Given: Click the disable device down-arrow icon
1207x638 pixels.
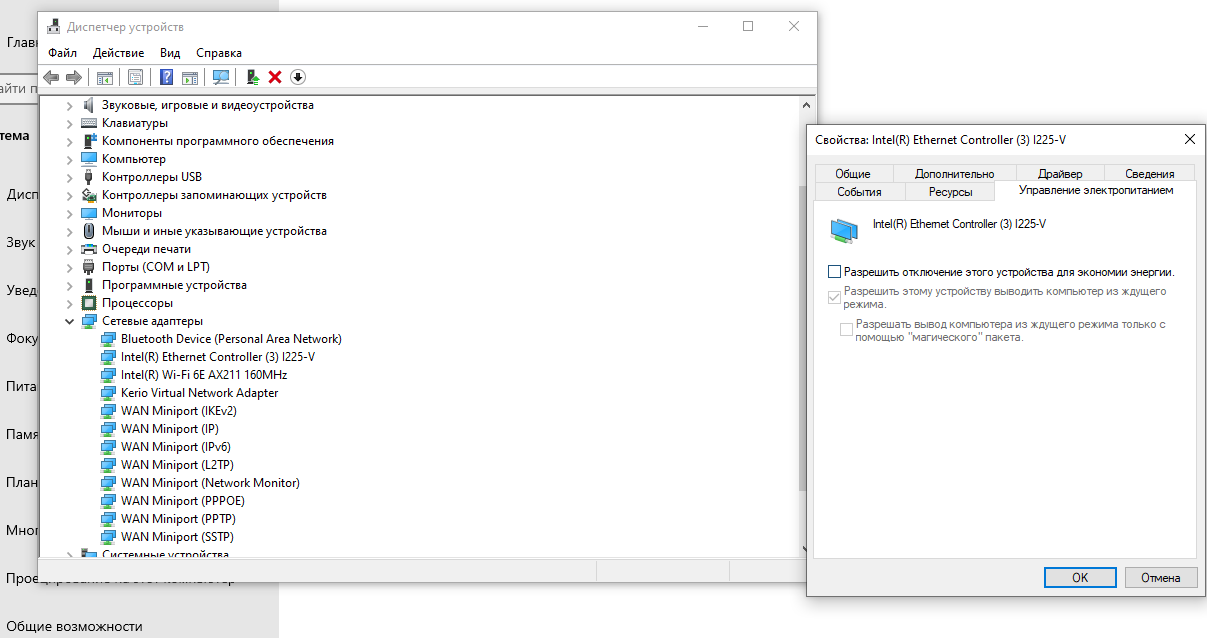Looking at the screenshot, I should coord(297,77).
